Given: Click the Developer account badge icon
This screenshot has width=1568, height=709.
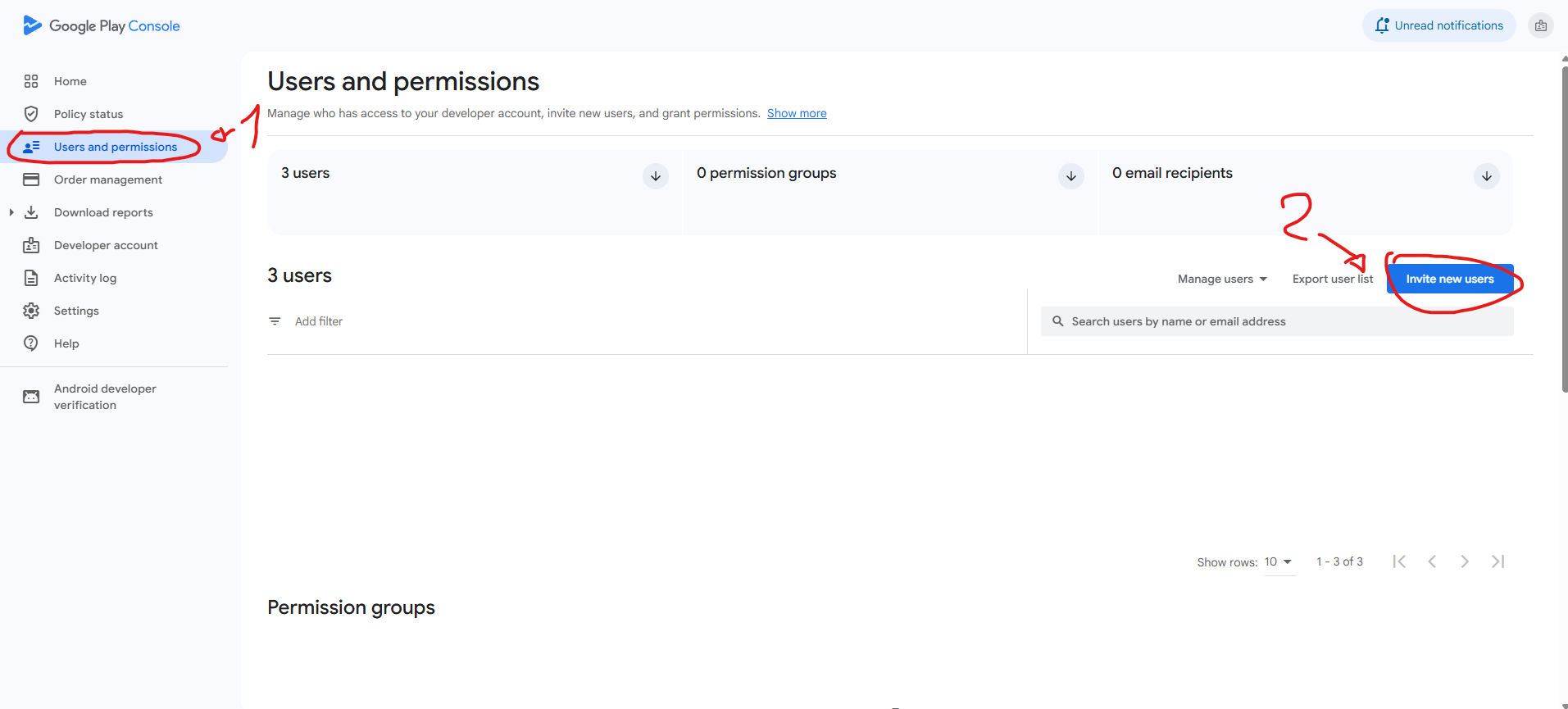Looking at the screenshot, I should 31,245.
